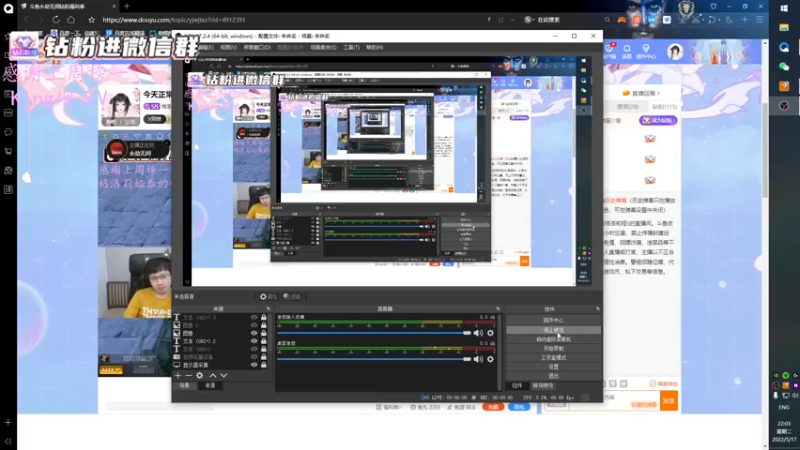Click the 停止推流 button

coord(553,330)
